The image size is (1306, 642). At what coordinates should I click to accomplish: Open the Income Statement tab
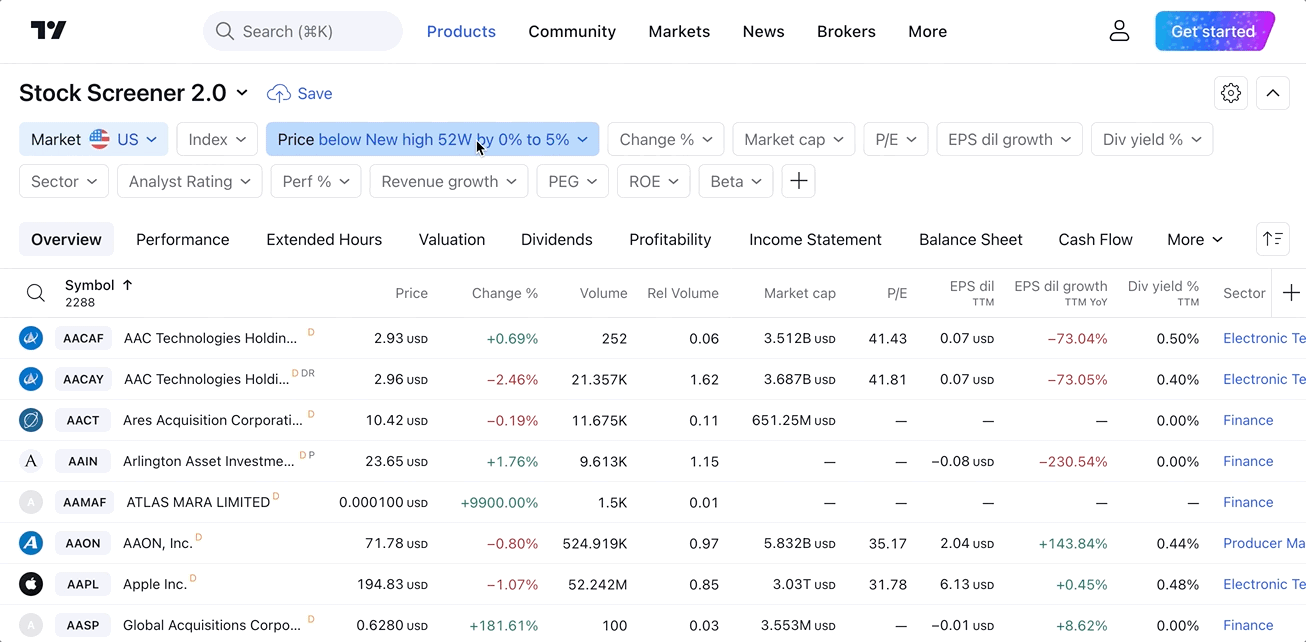coord(815,239)
